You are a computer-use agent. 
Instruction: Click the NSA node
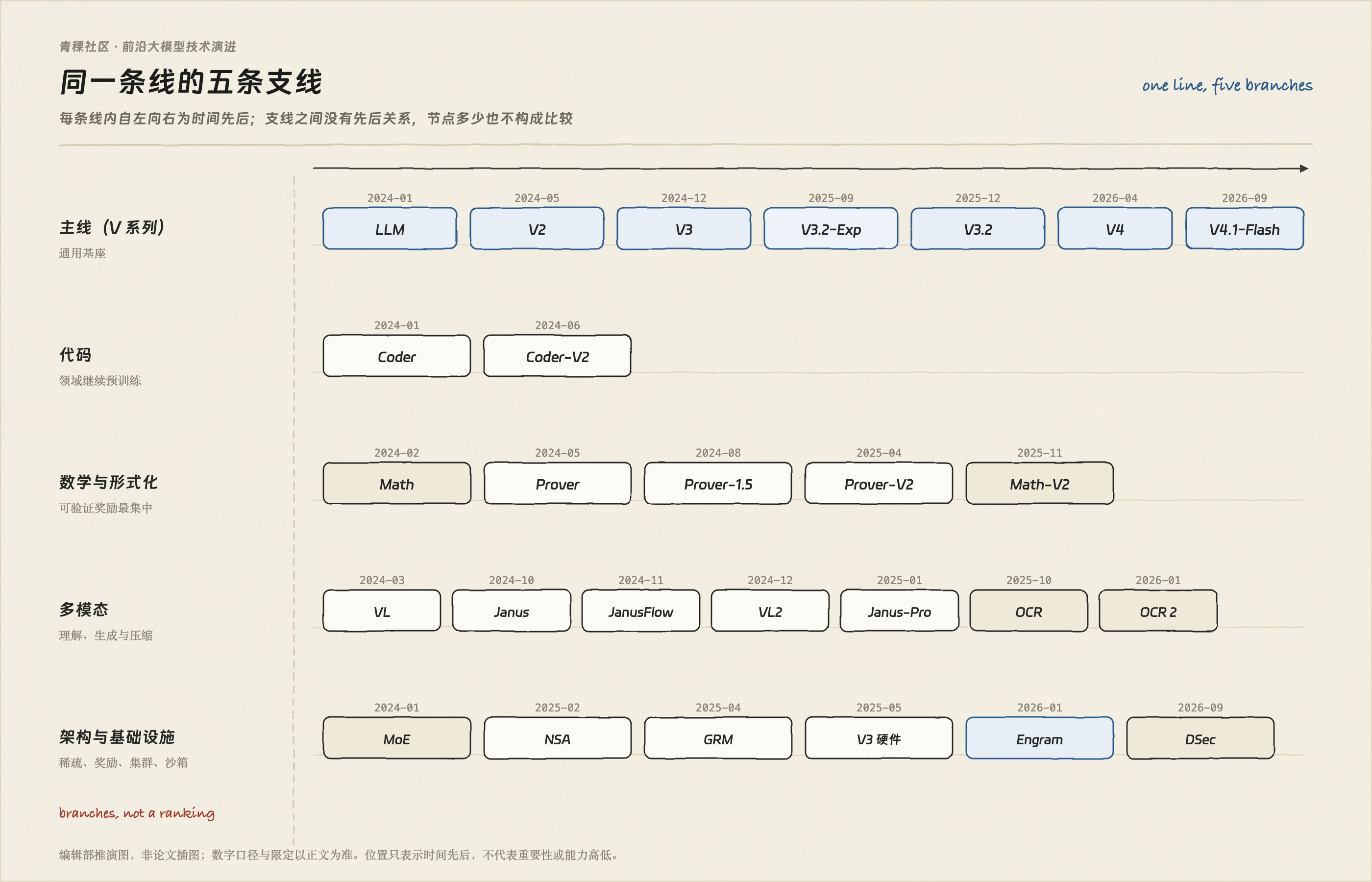coord(557,738)
